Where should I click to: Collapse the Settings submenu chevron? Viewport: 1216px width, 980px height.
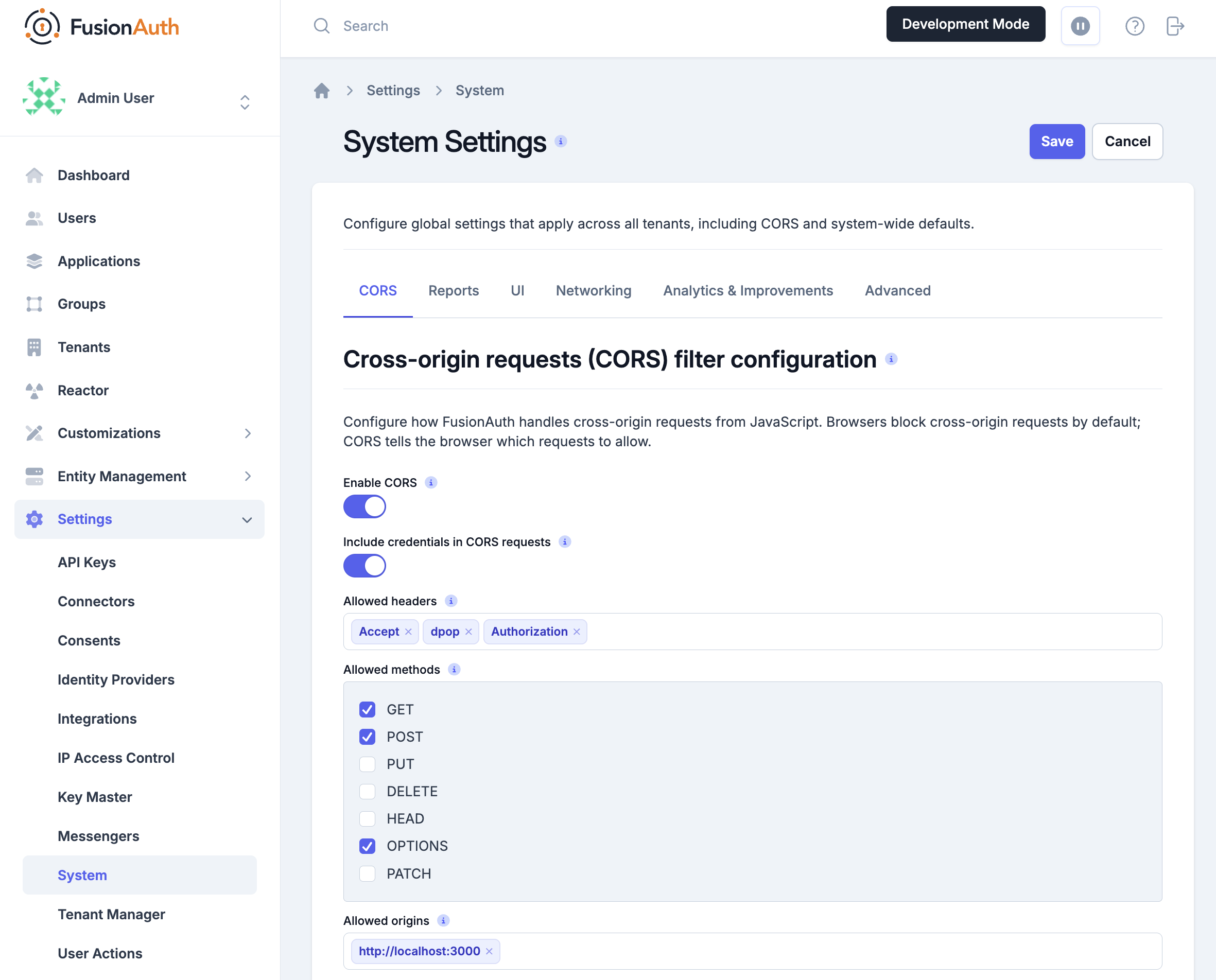[247, 519]
